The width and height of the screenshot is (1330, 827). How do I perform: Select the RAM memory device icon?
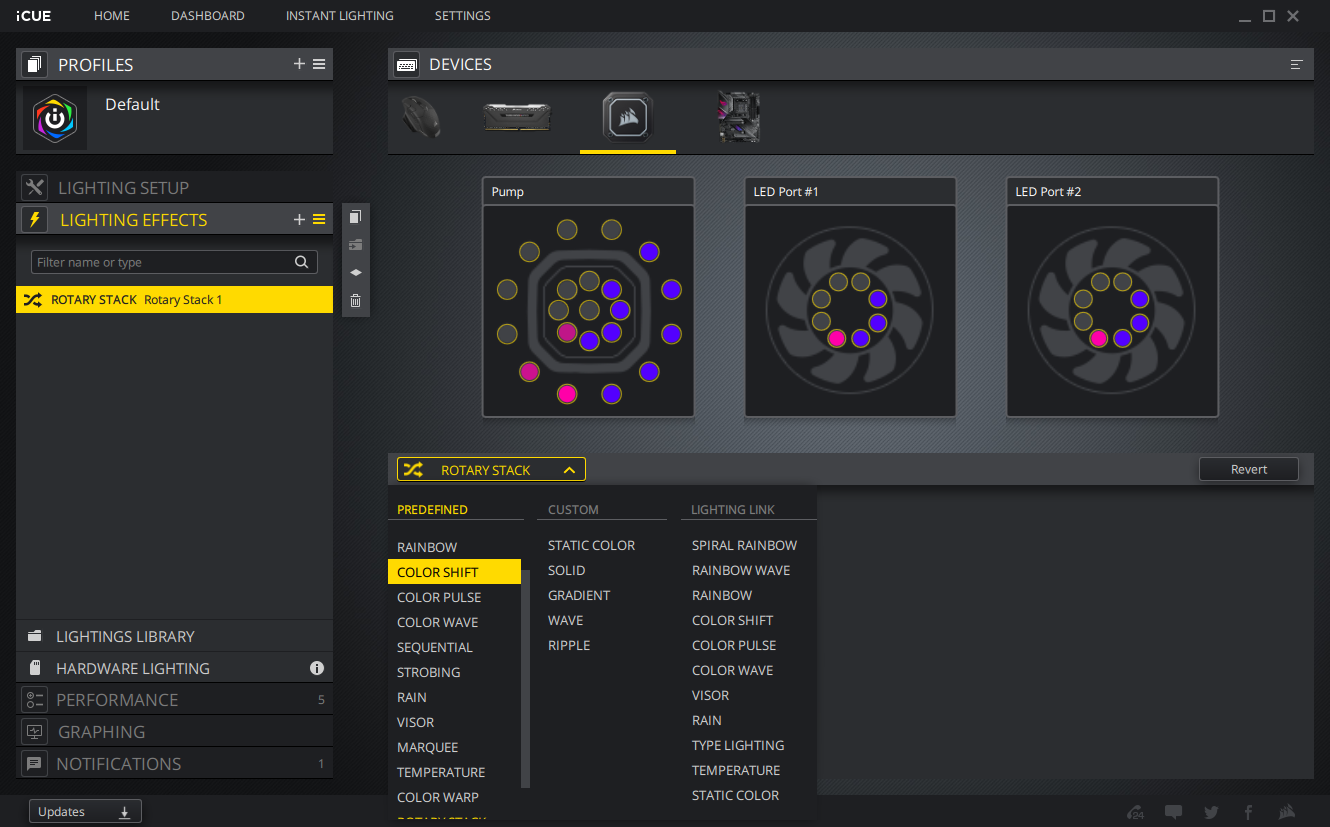point(515,117)
